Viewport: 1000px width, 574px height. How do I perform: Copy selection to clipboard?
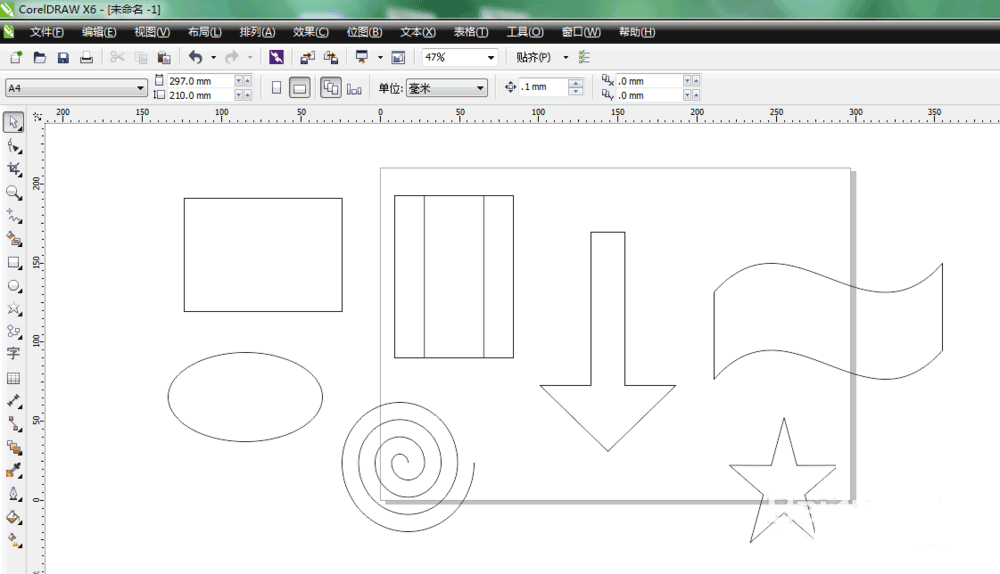141,57
